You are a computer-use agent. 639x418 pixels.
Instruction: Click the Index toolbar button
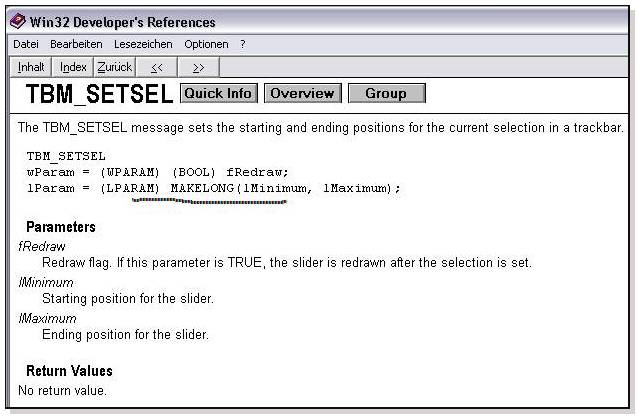point(73,67)
